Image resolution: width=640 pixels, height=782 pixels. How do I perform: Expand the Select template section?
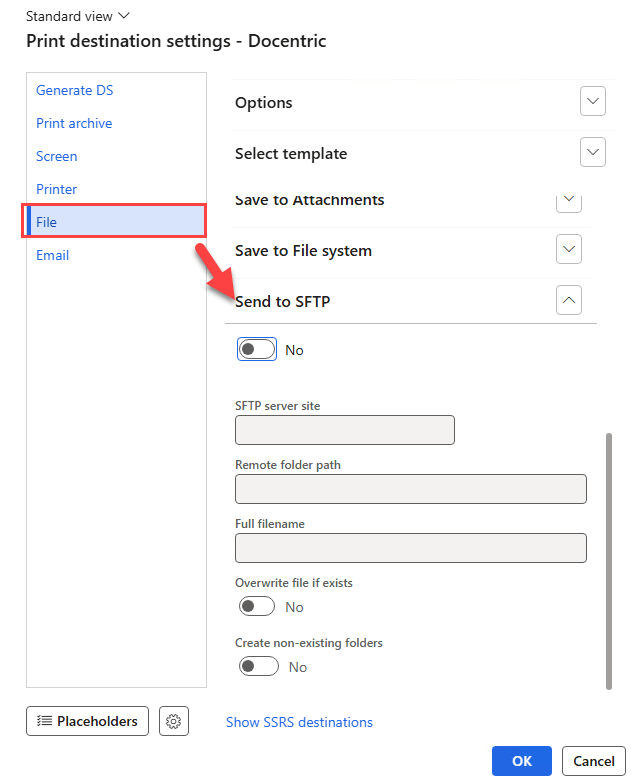pyautogui.click(x=593, y=153)
